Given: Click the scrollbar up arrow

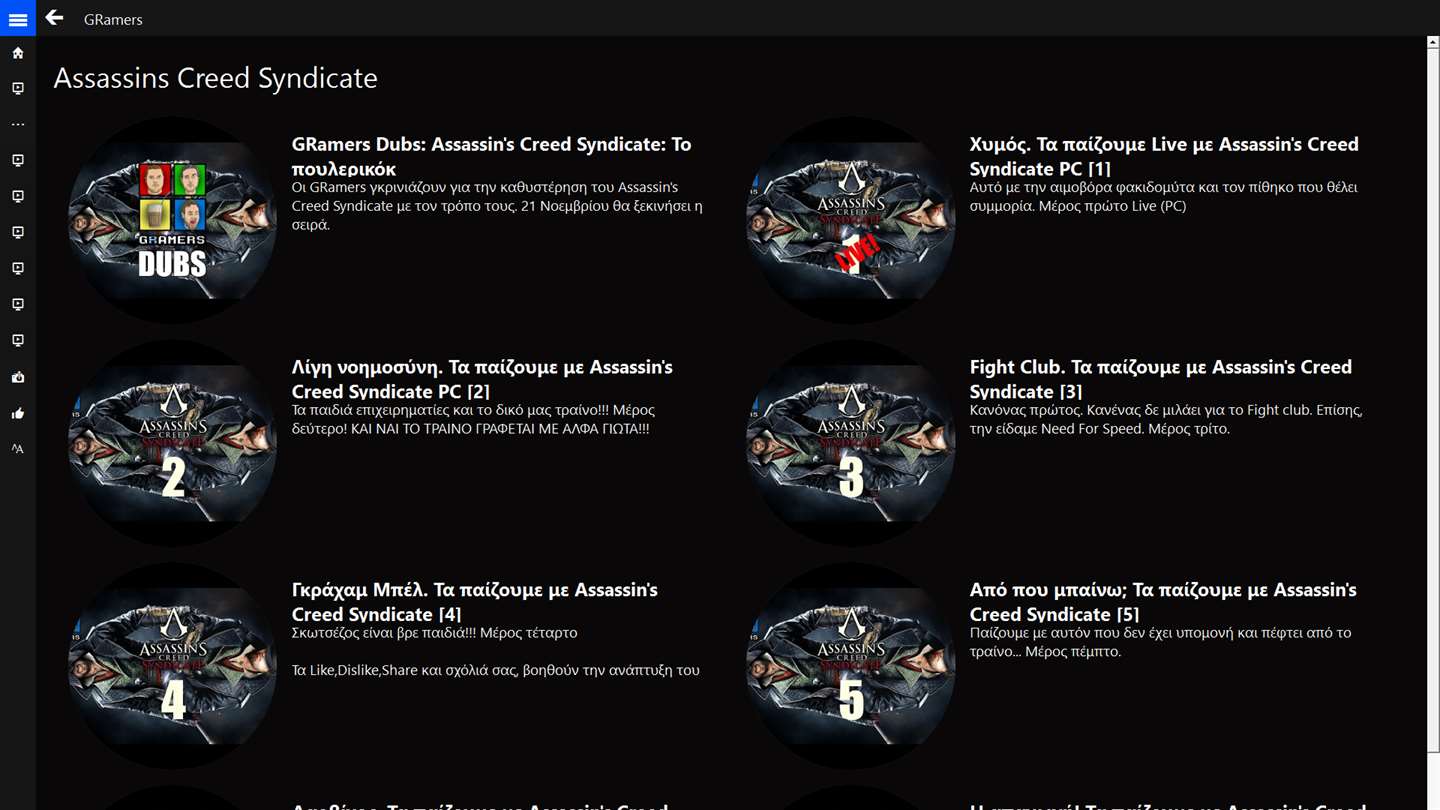Looking at the screenshot, I should click(x=1433, y=43).
